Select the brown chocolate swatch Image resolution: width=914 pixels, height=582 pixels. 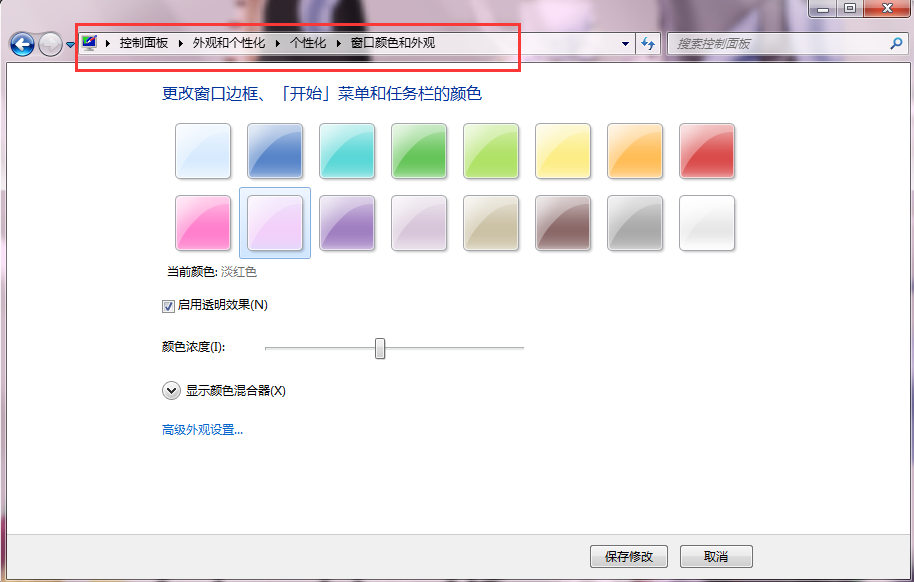tap(563, 223)
